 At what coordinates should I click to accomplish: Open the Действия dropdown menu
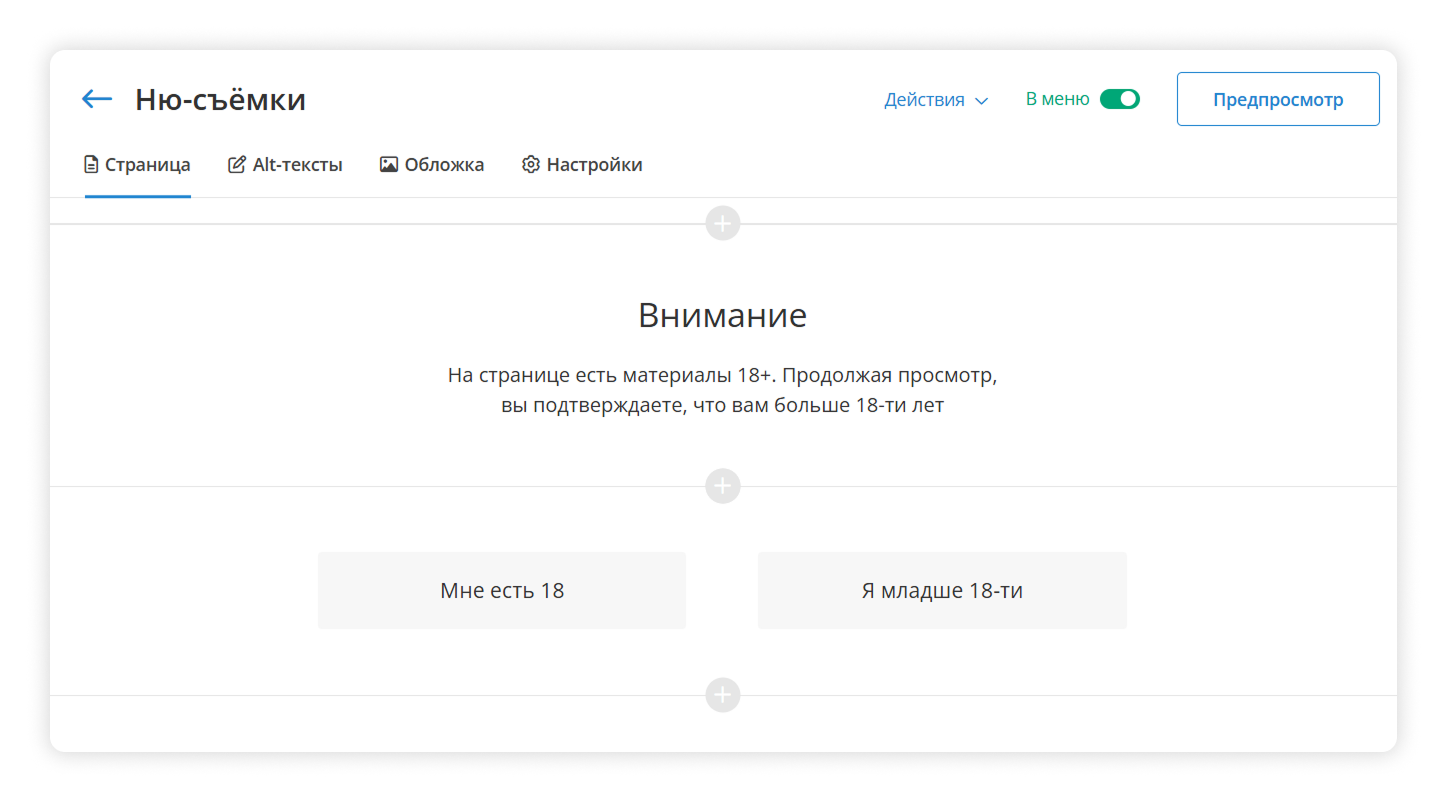click(935, 100)
